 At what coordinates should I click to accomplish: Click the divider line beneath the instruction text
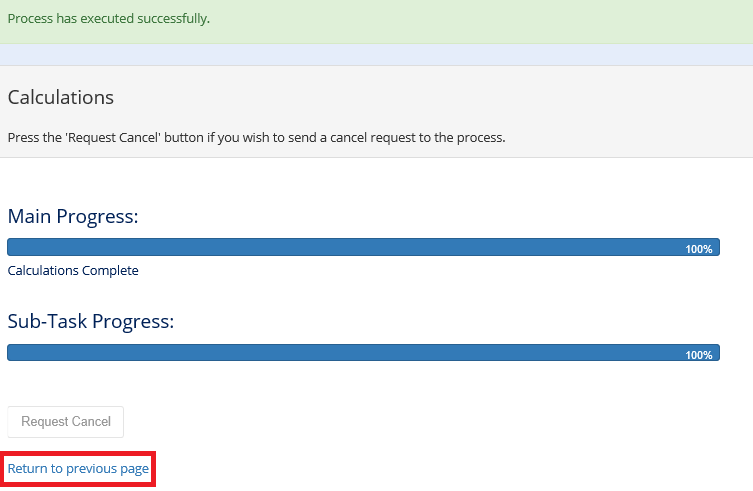[376, 158]
